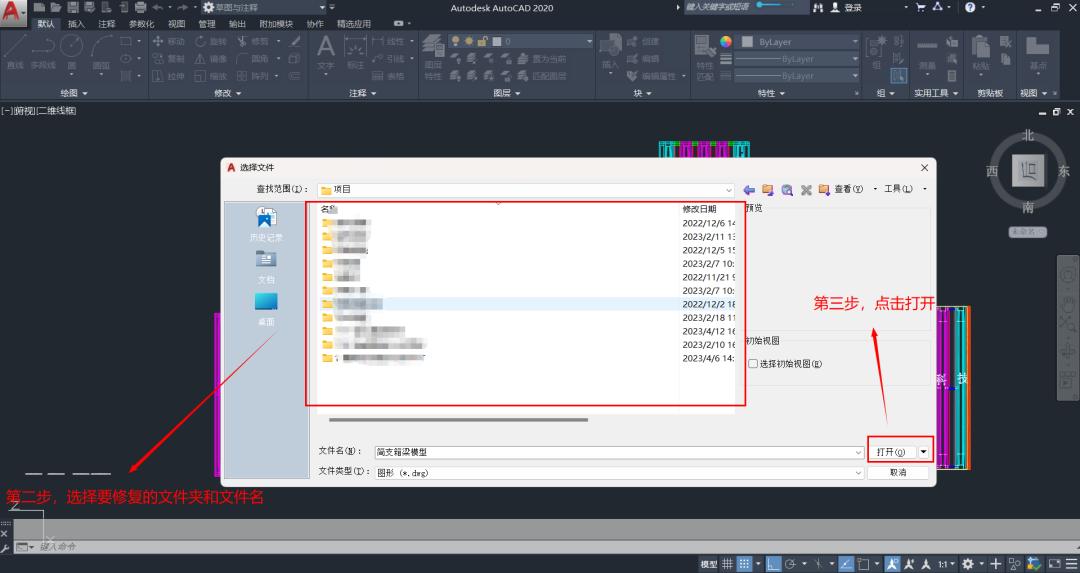Click the 特性匹配 match properties icon

[705, 56]
